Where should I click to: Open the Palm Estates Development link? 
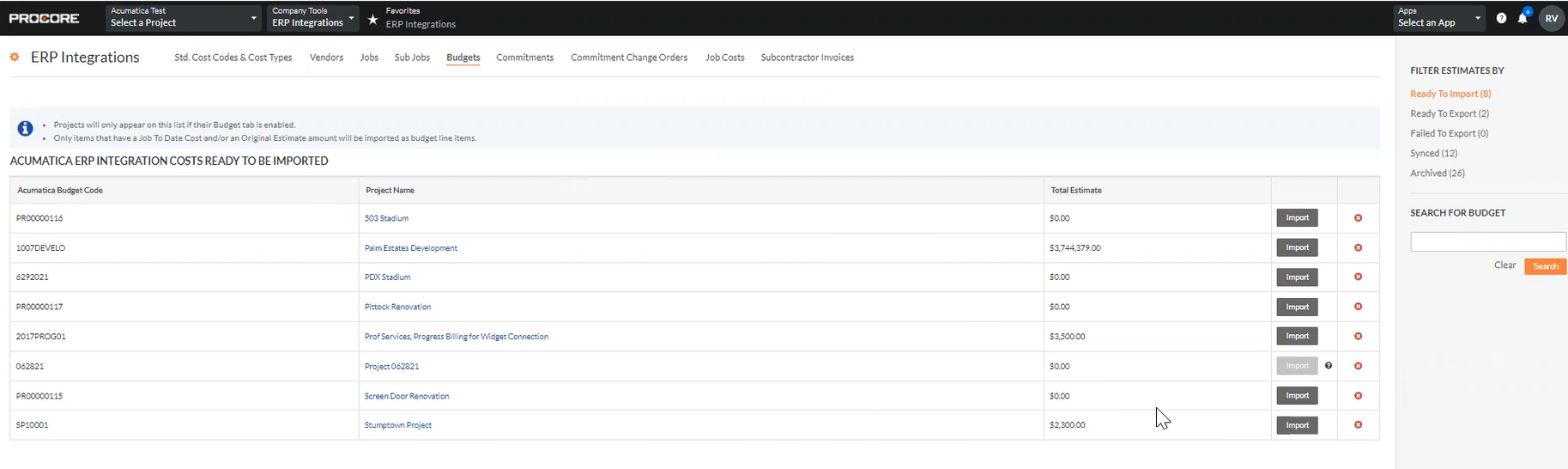(x=411, y=248)
